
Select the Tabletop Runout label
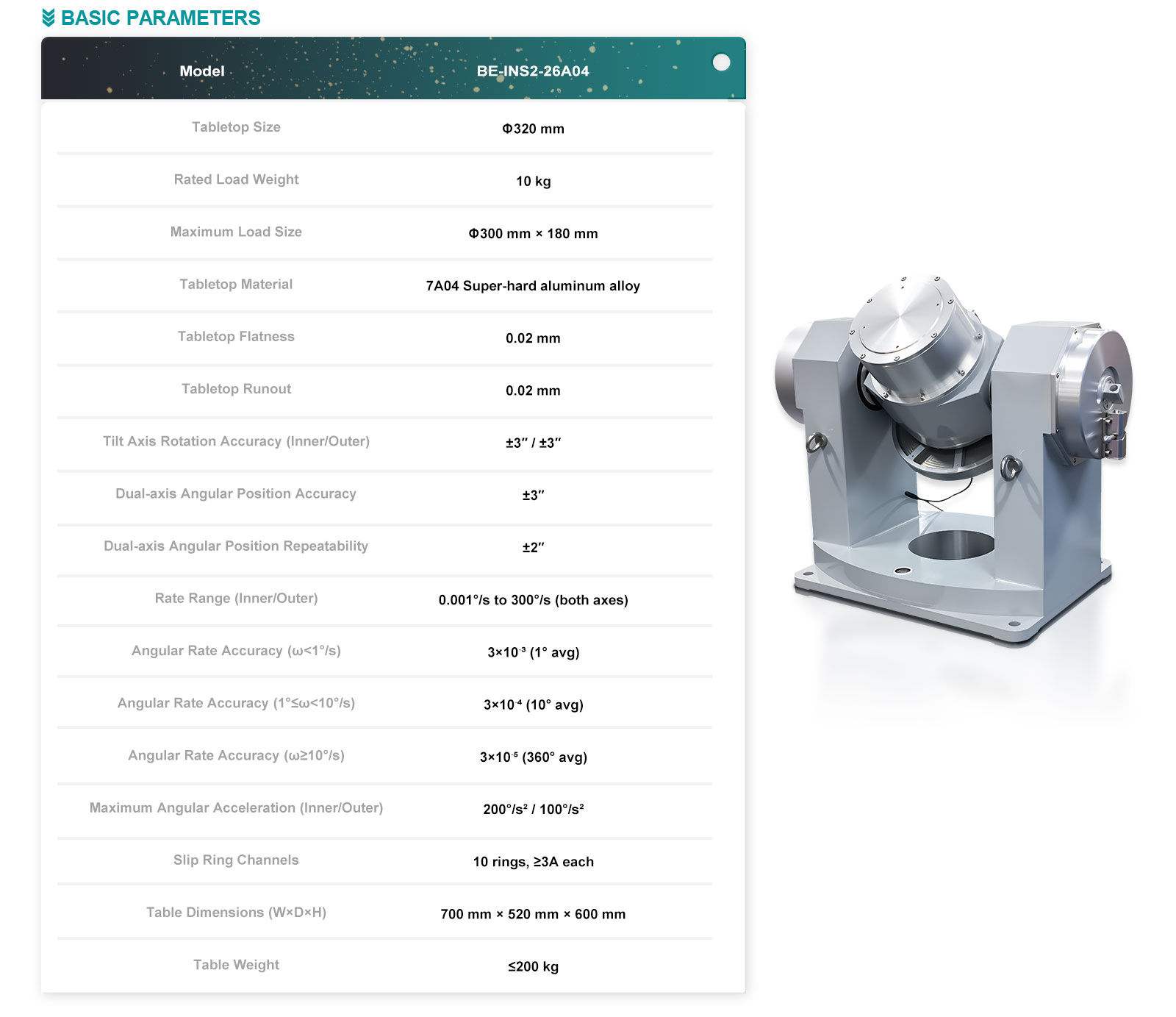coord(236,389)
